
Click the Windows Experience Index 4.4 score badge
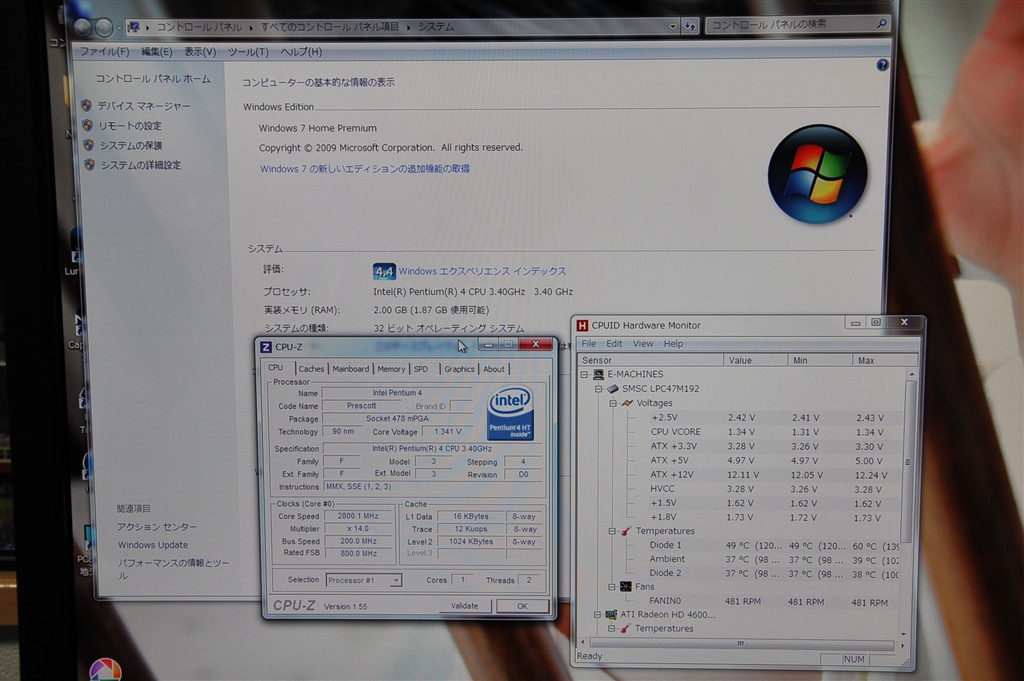click(x=384, y=271)
